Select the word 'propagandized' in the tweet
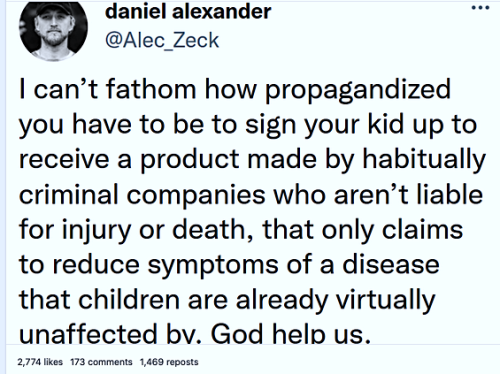The width and height of the screenshot is (500, 374). pos(358,91)
